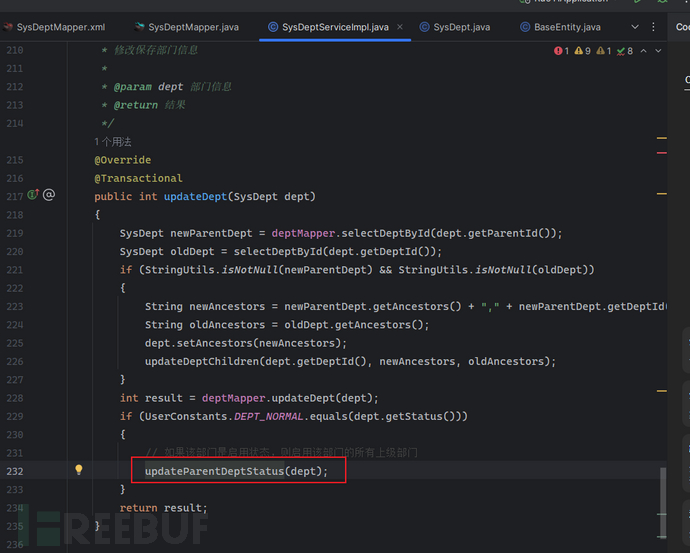Click the UserConstants class reference
690x553 pixels.
186,417
